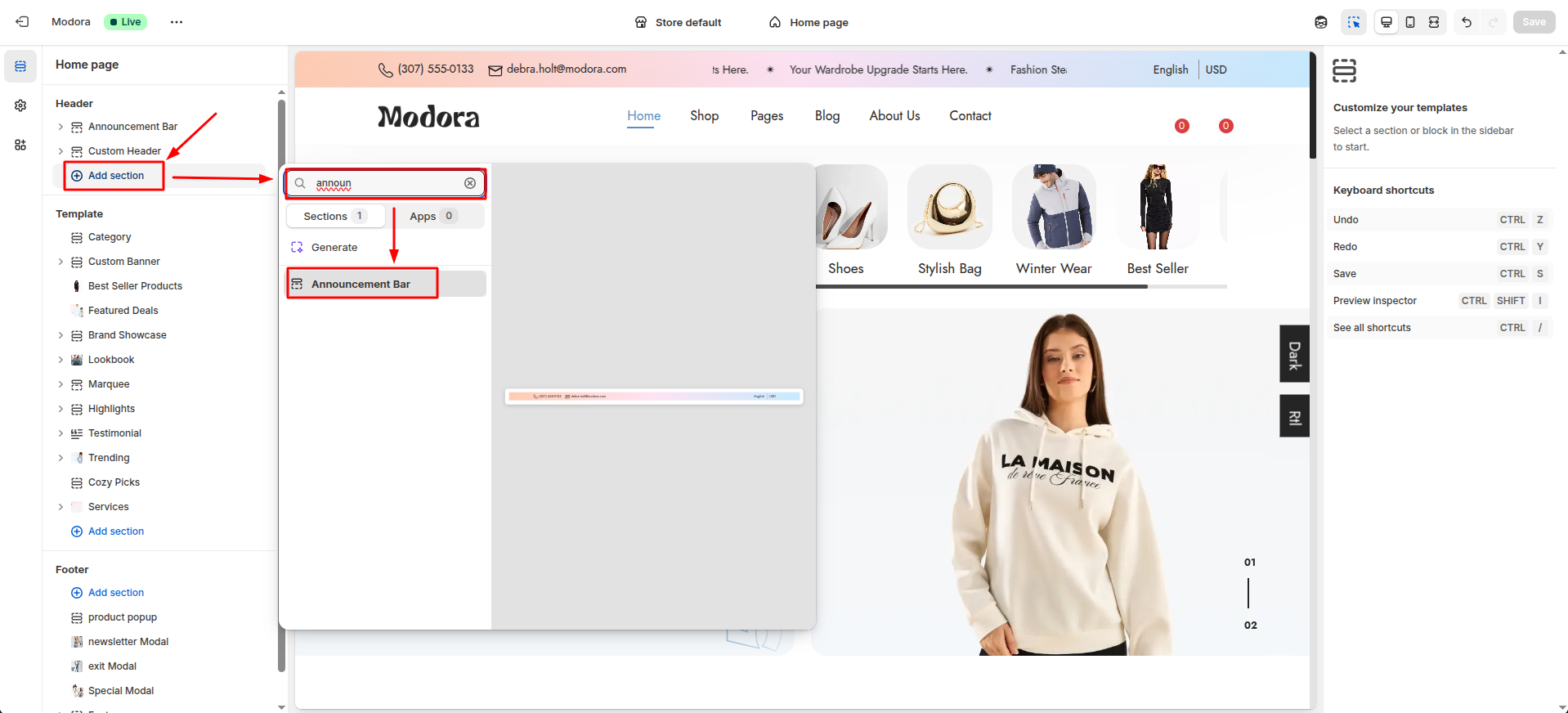Click the newsletter Modal section icon
The height and width of the screenshot is (713, 1568).
click(x=77, y=642)
